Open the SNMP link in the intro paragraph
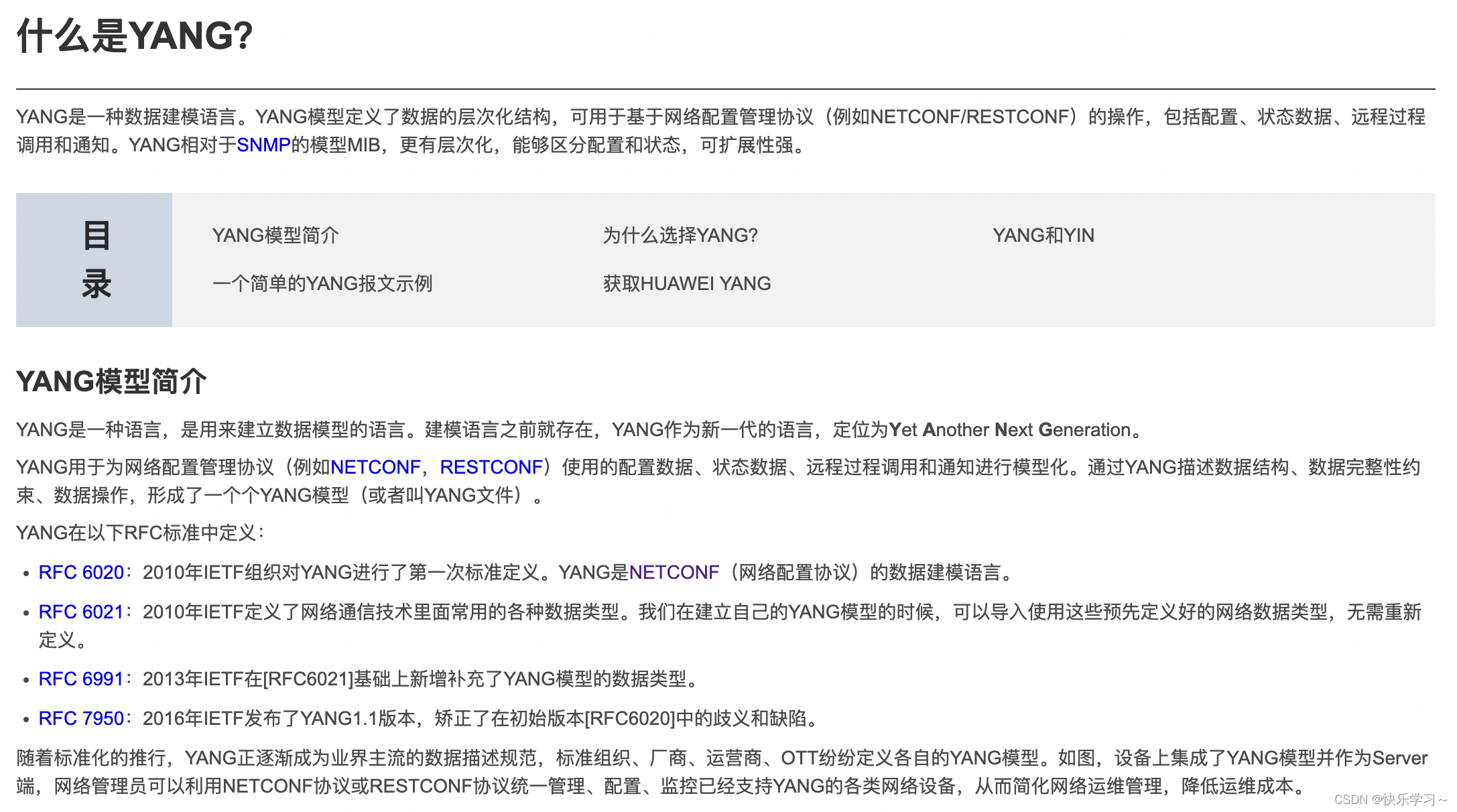This screenshot has width=1457, height=812. (263, 145)
